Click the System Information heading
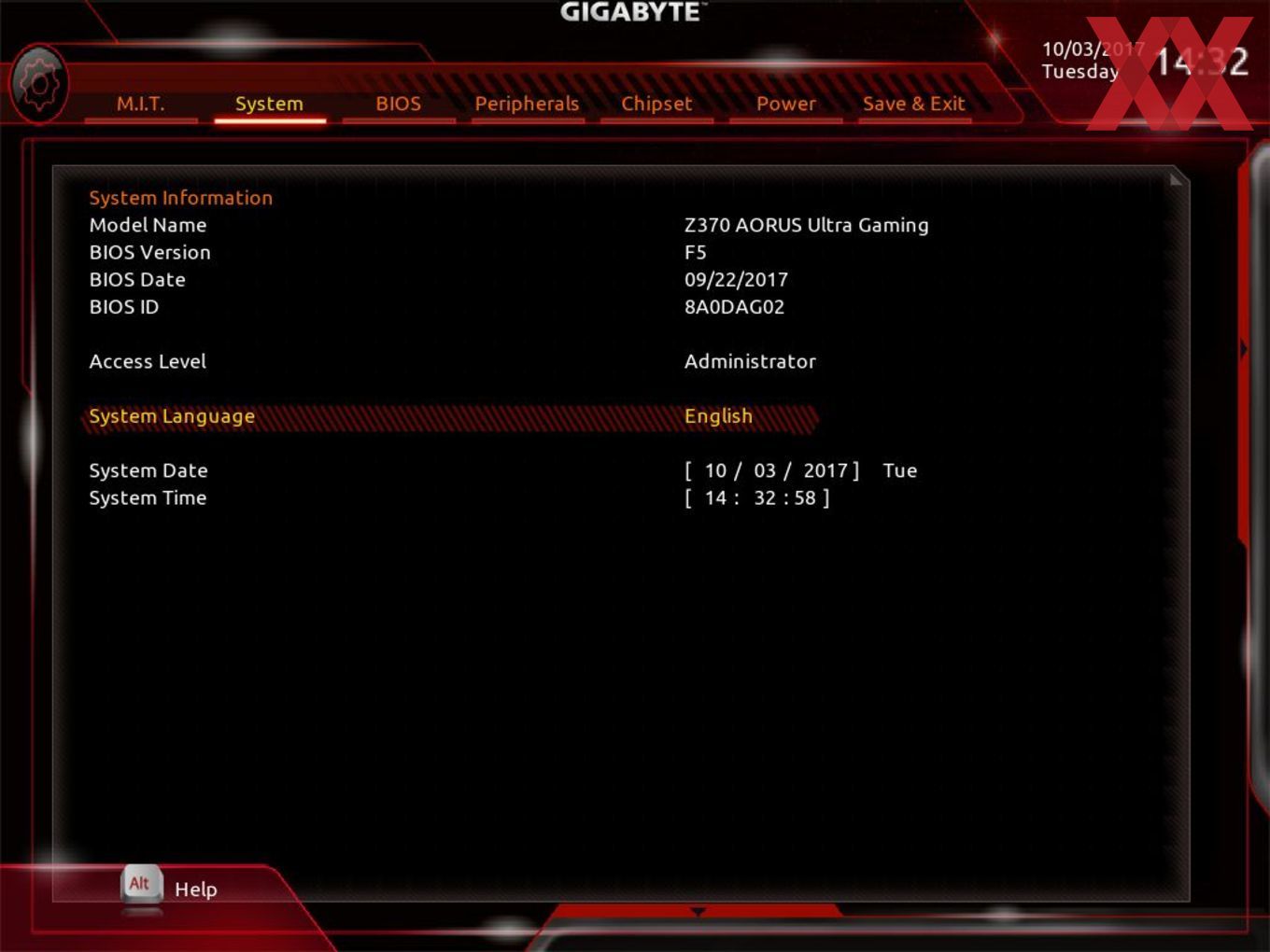This screenshot has height=952, width=1270. [x=180, y=198]
